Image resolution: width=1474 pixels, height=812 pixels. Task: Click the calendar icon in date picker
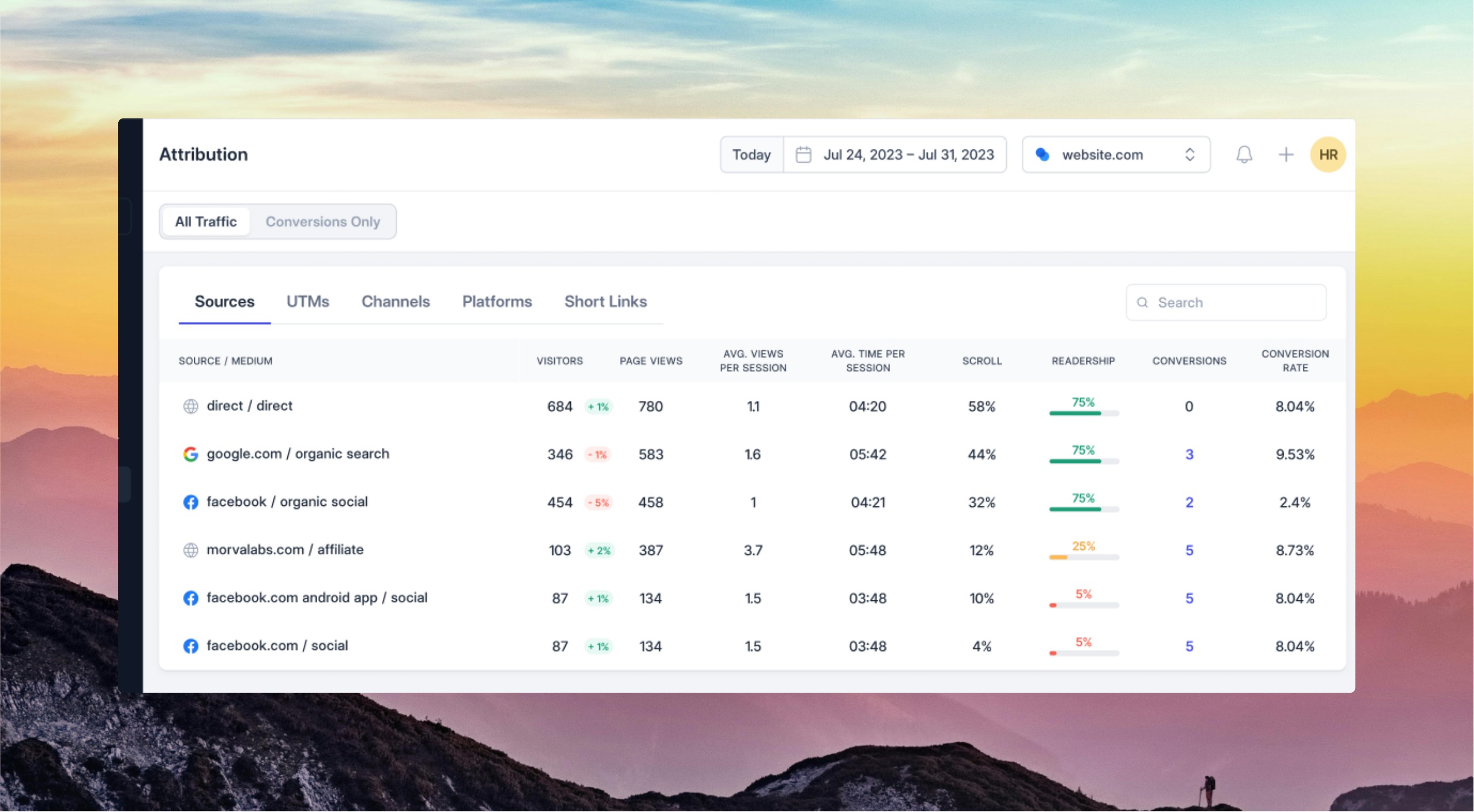803,155
